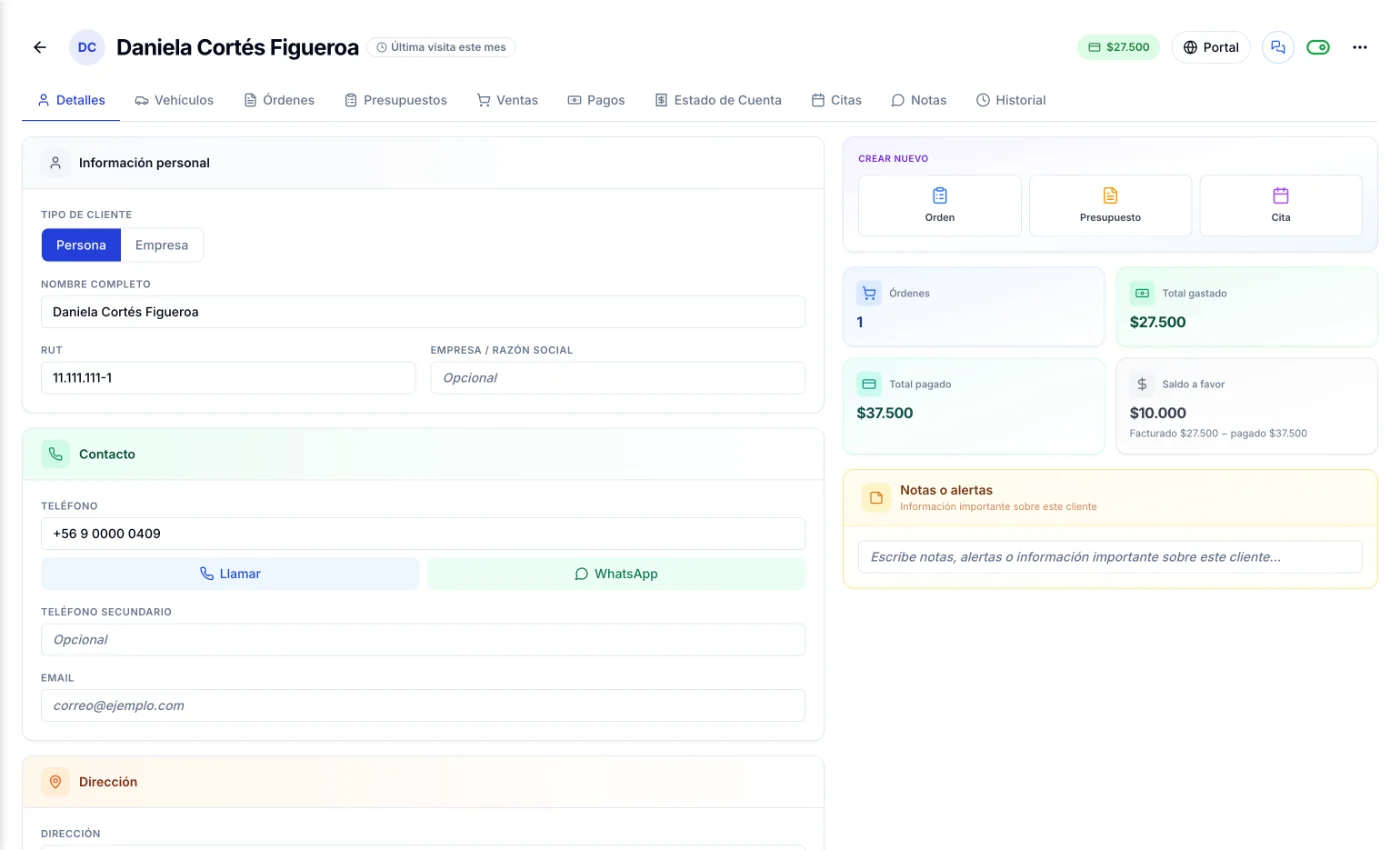Create a new Orden

(x=940, y=206)
